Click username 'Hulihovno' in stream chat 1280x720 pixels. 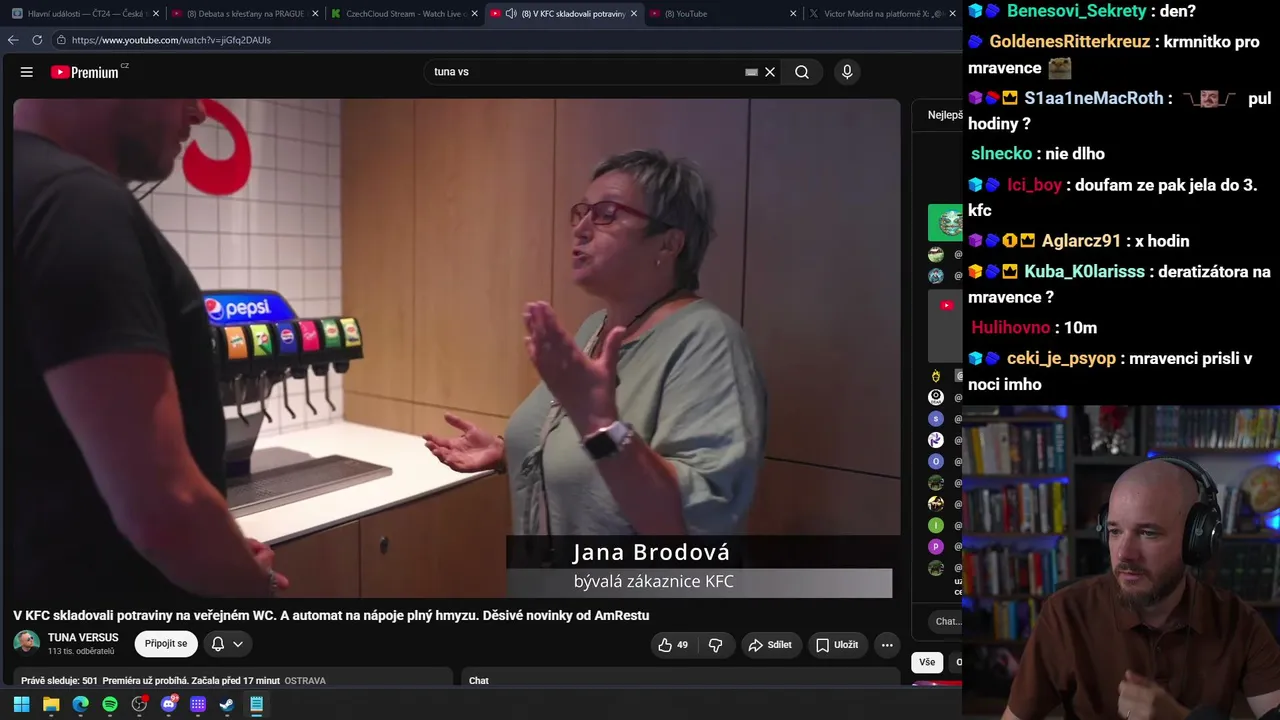[x=1010, y=328]
